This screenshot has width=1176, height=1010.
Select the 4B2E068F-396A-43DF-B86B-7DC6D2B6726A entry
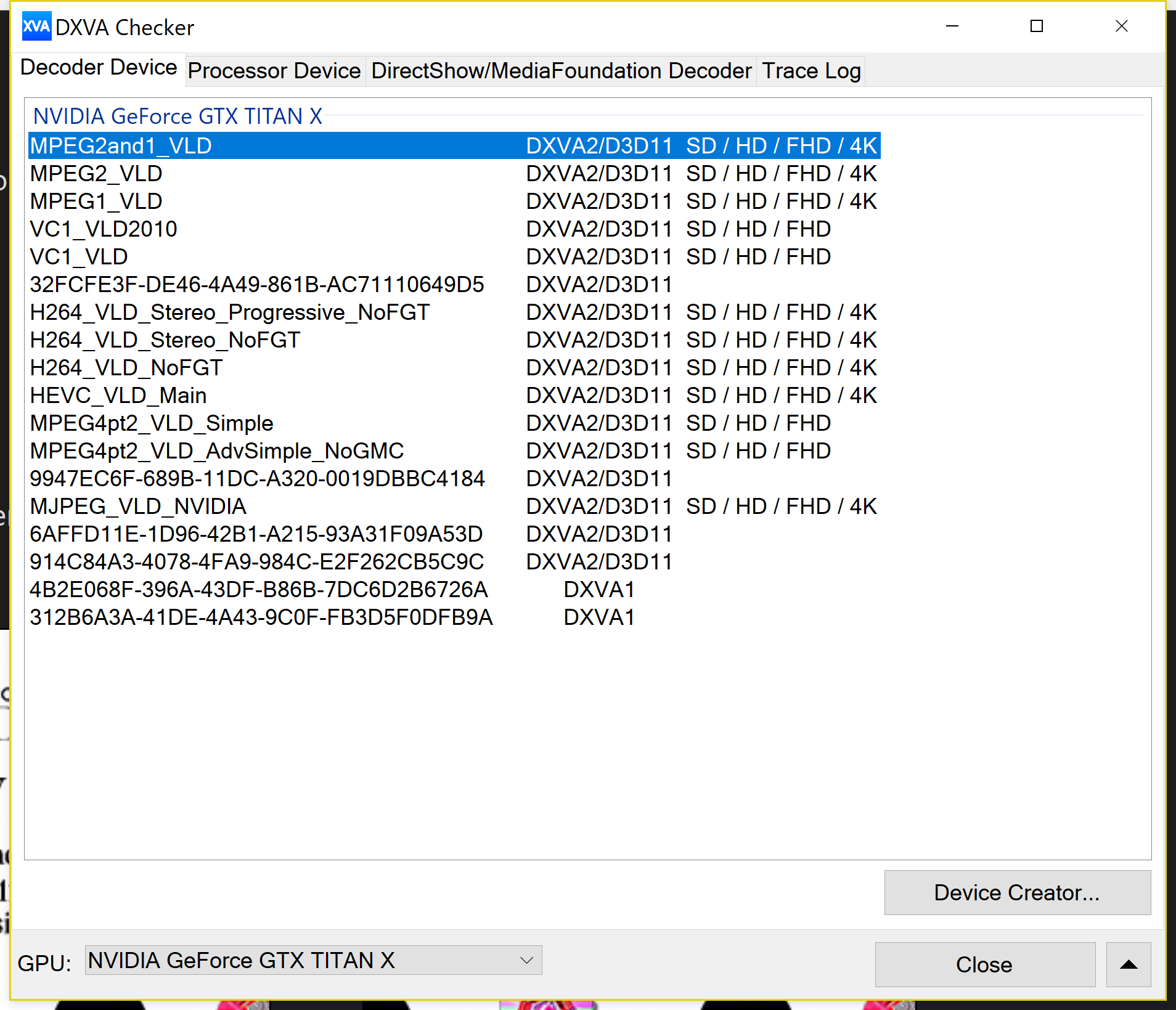point(454,590)
